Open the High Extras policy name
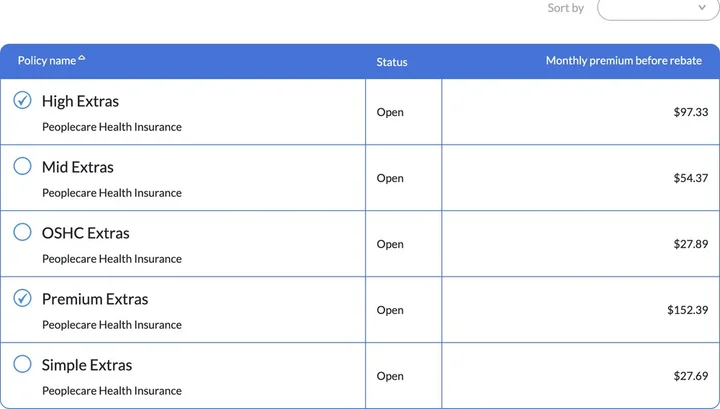The width and height of the screenshot is (720, 409). click(x=80, y=101)
